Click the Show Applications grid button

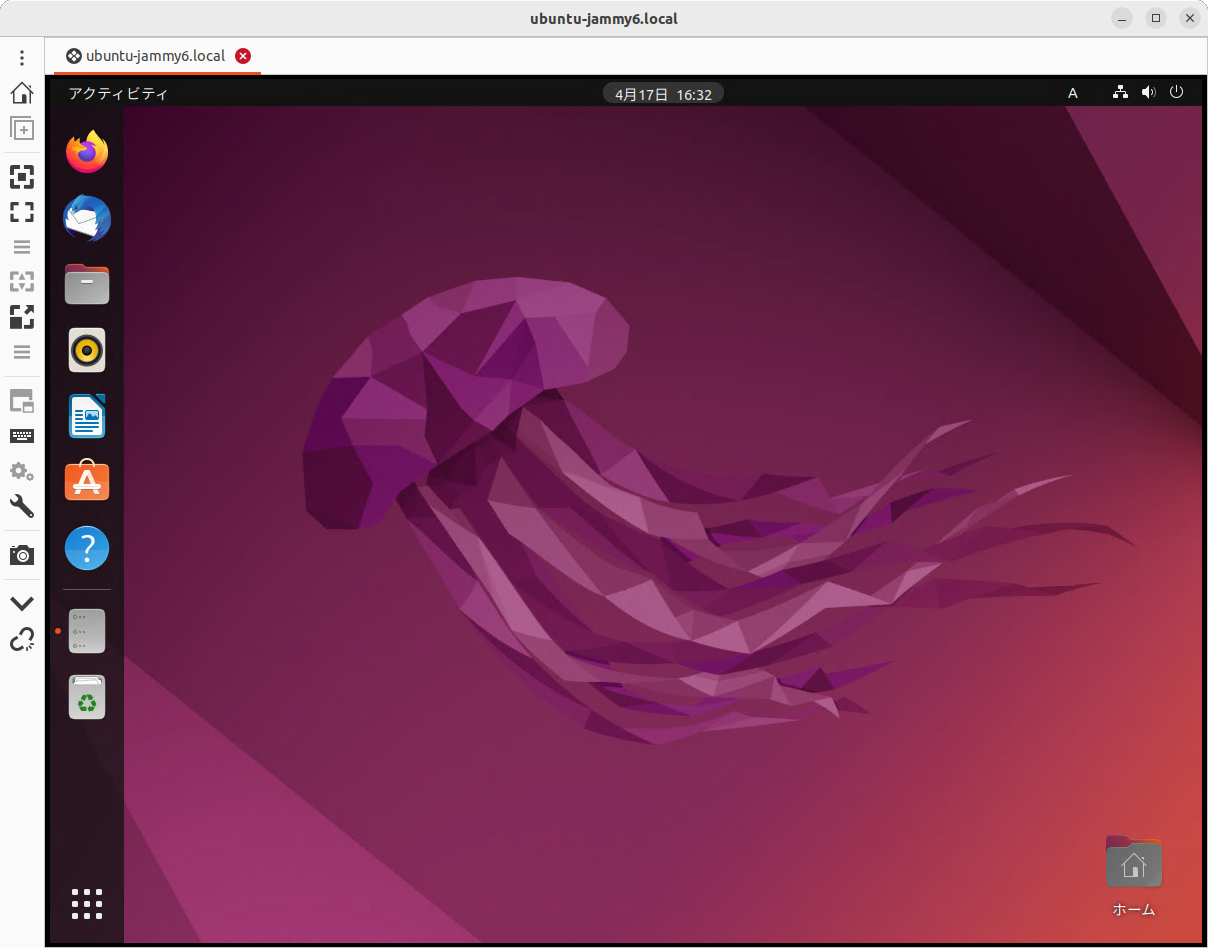tap(87, 904)
